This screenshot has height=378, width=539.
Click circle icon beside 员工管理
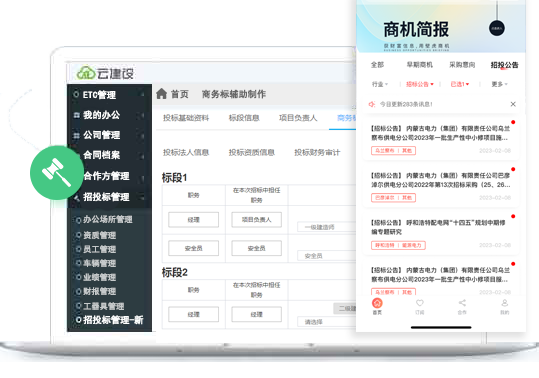pos(78,249)
